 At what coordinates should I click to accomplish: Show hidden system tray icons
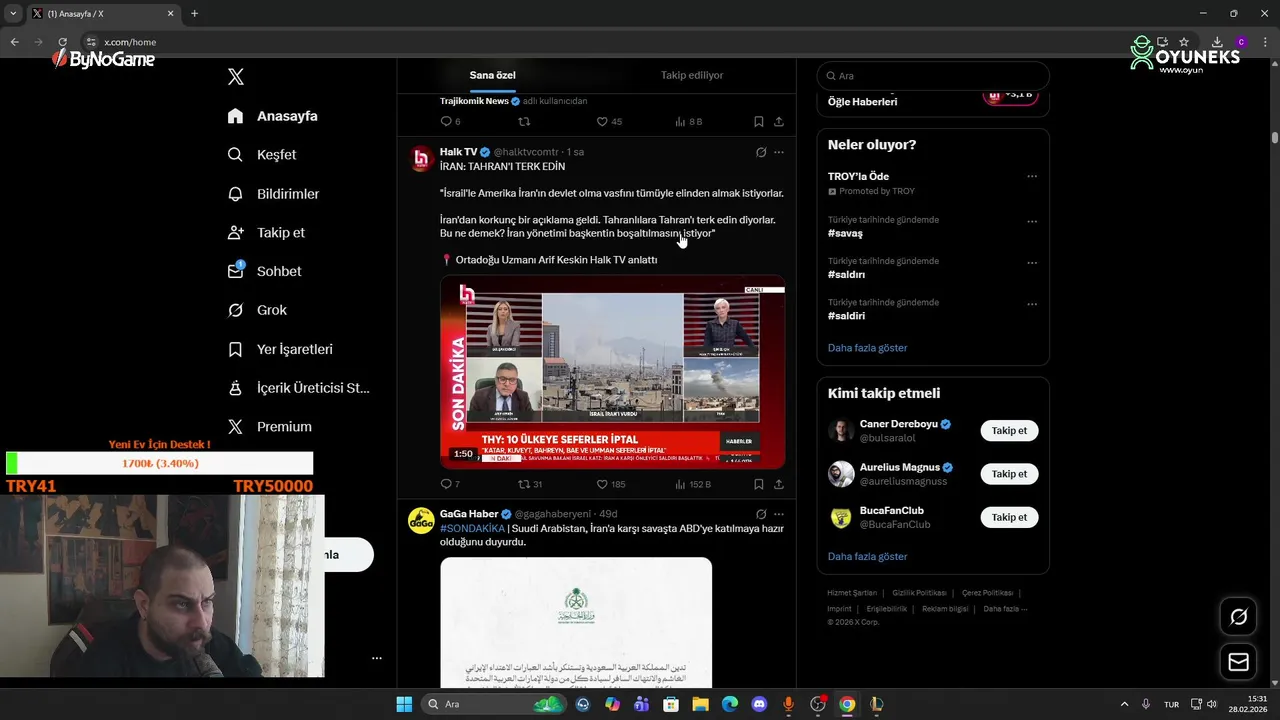(1124, 704)
